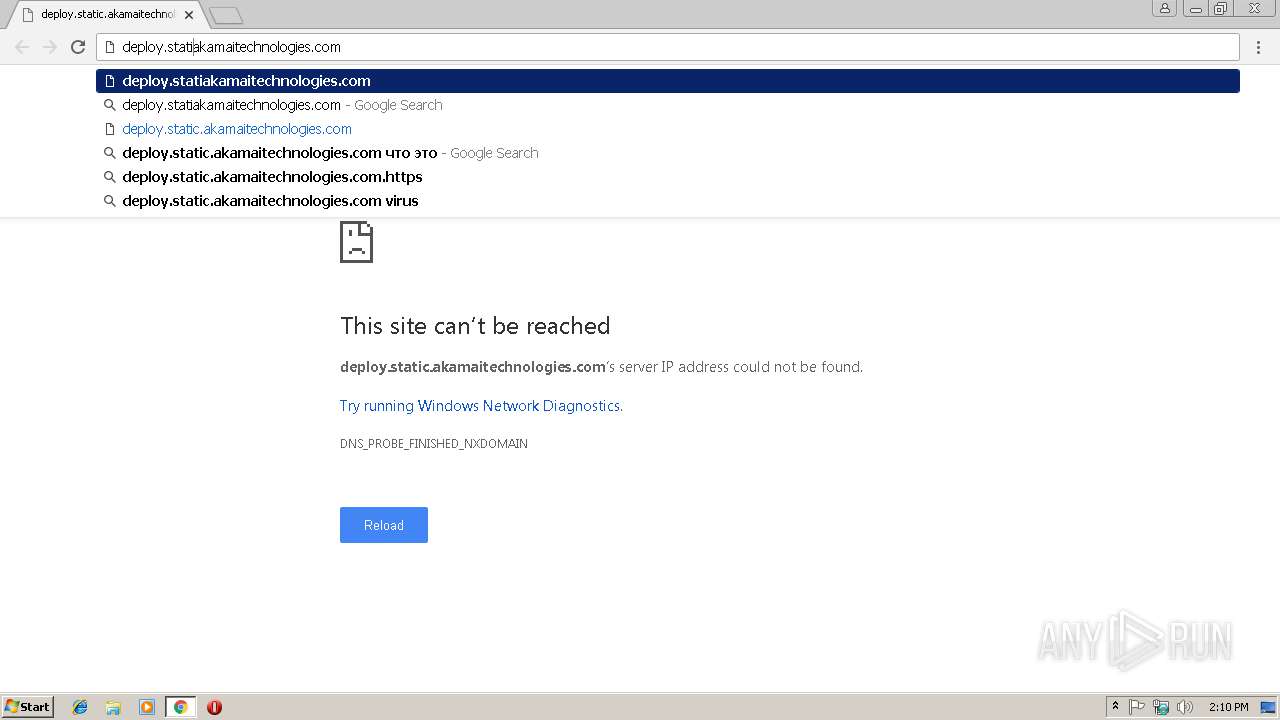Open Windows Media Player from taskbar

[x=147, y=707]
